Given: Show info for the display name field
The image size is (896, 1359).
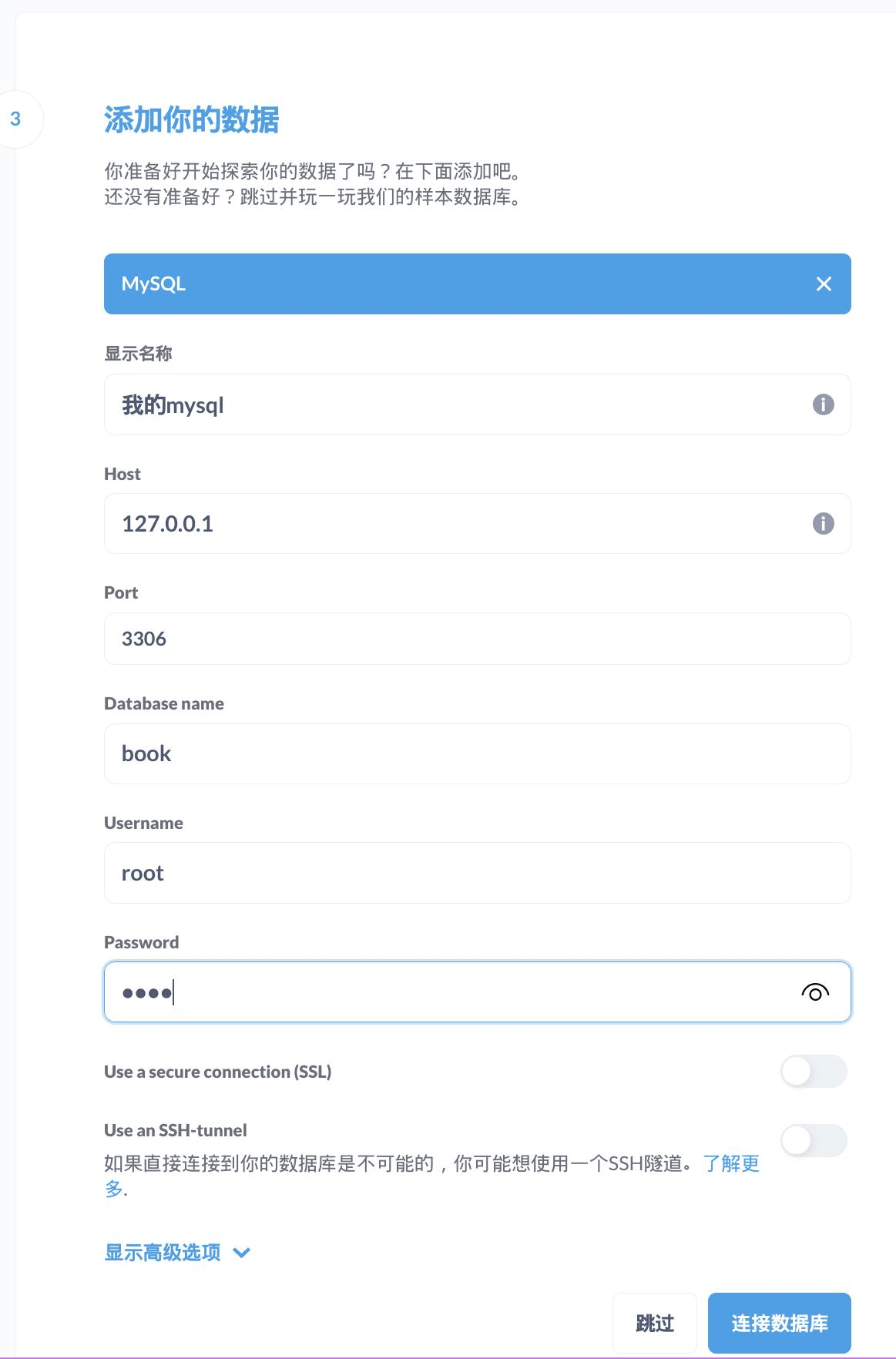Looking at the screenshot, I should pos(824,404).
